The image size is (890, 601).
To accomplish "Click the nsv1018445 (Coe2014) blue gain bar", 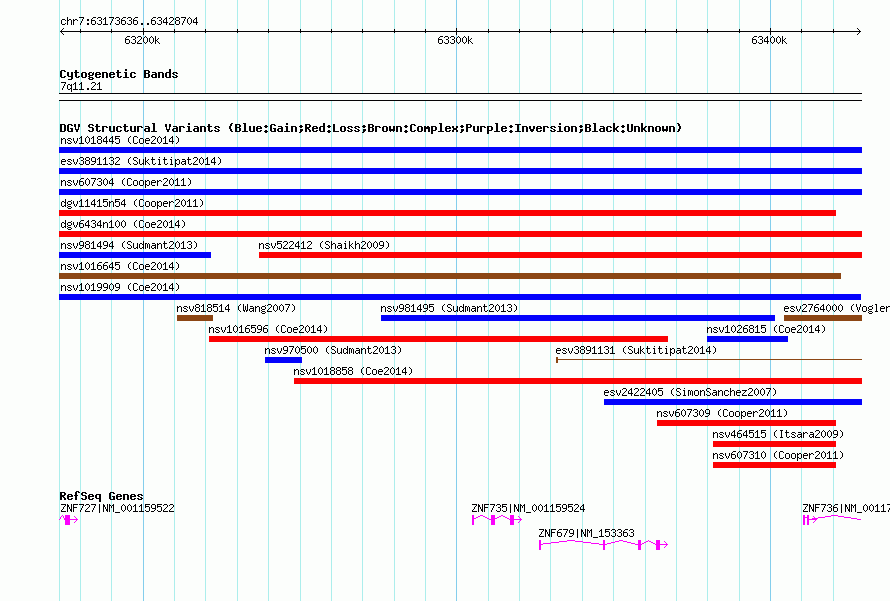I will click(460, 150).
